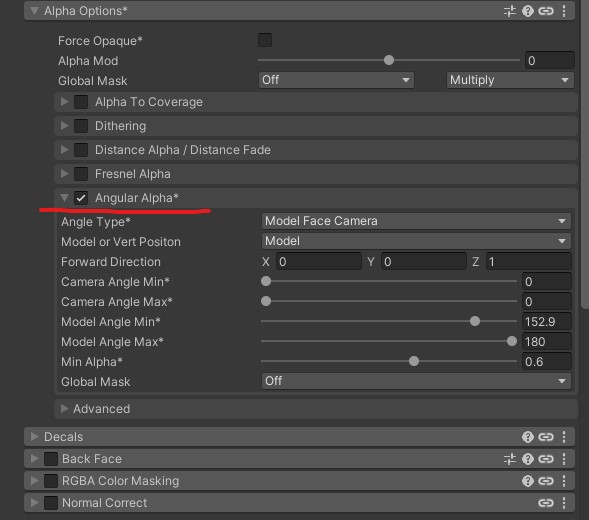Image resolution: width=589 pixels, height=520 pixels.
Task: Enable RGBA Color Masking checkbox
Action: coord(51,481)
